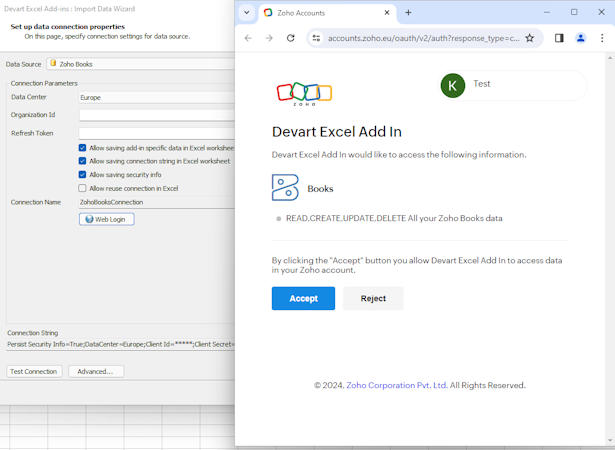Edit the Connection Name field

click(x=156, y=202)
